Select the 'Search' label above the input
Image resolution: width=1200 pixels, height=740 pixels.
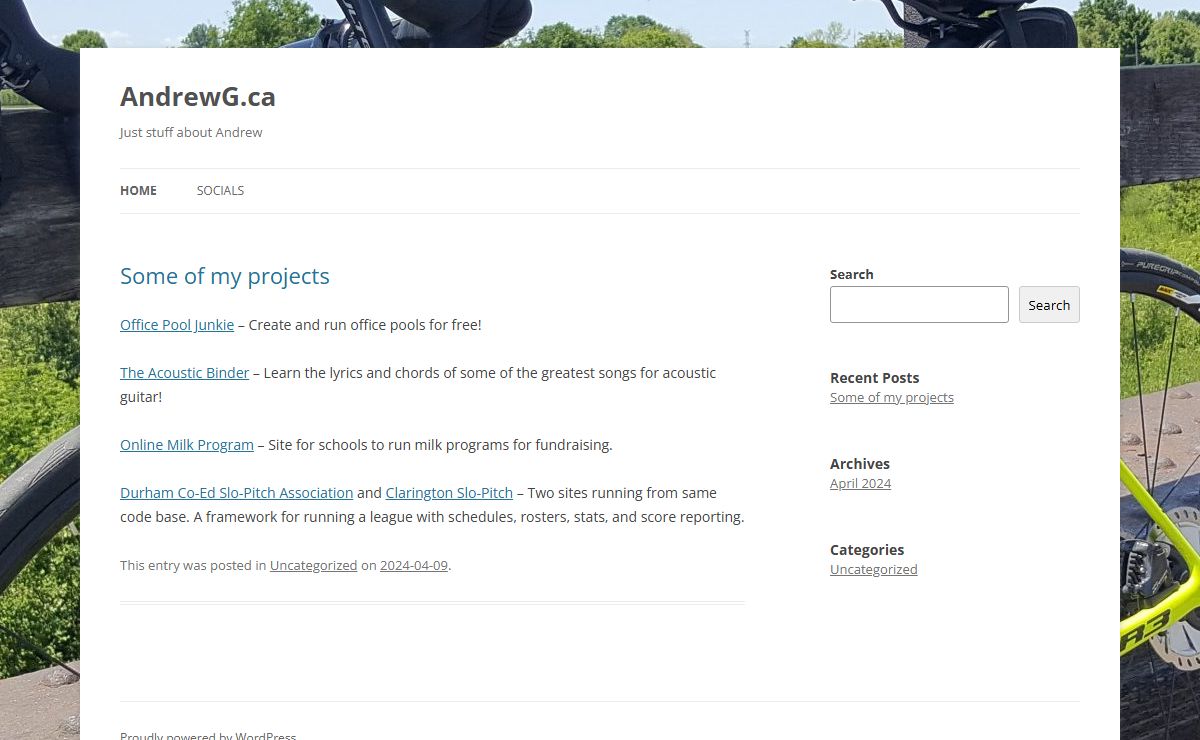click(852, 274)
